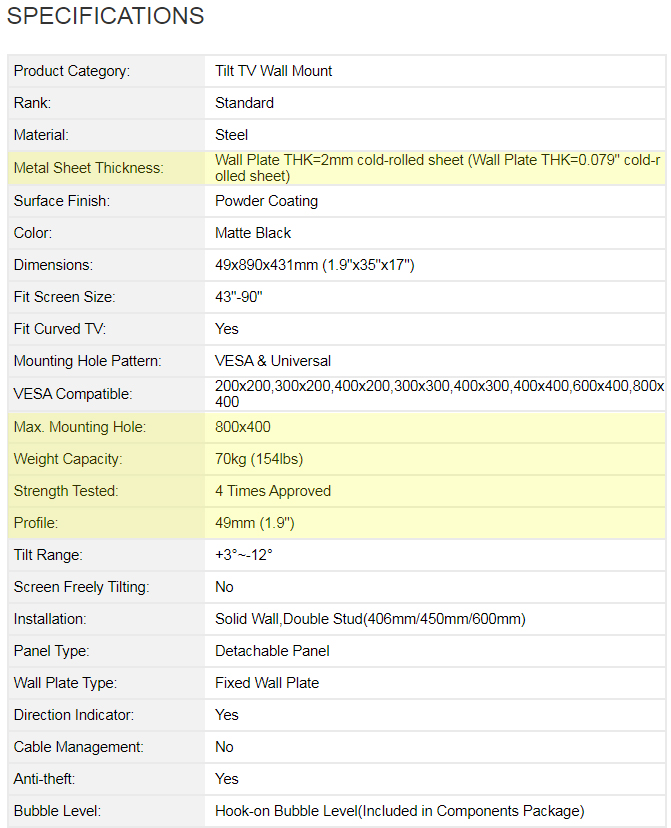671x828 pixels.
Task: Select the Matte Black color value
Action: [253, 233]
